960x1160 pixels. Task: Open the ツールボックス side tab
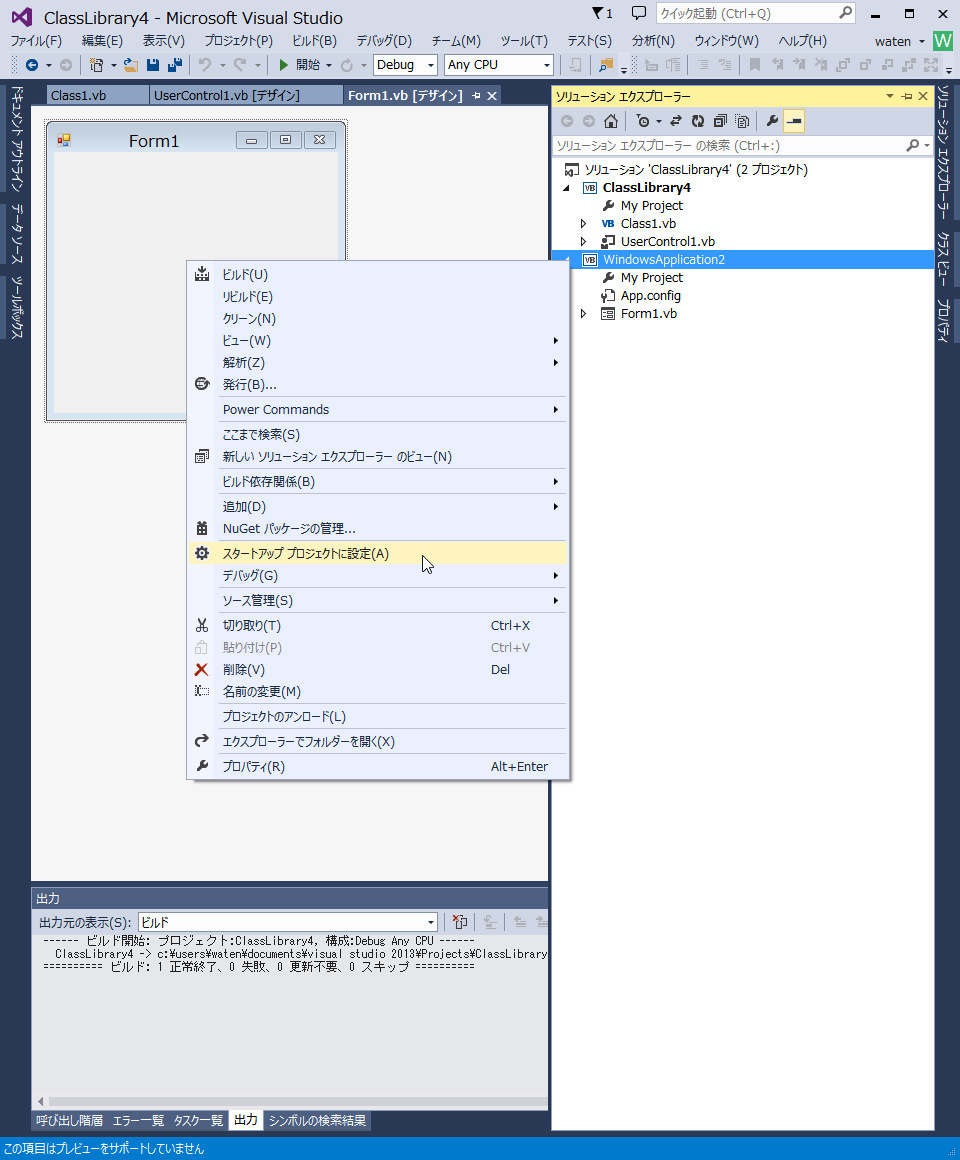16,307
